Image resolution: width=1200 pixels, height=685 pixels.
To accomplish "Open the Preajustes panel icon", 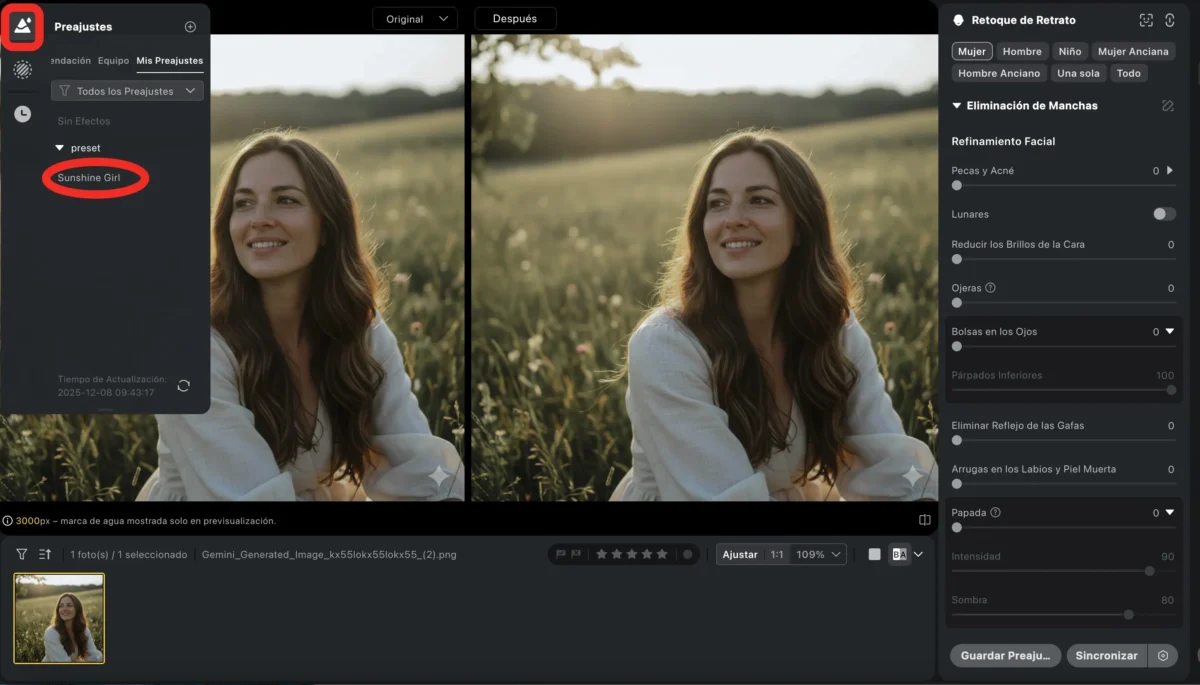I will 22,24.
